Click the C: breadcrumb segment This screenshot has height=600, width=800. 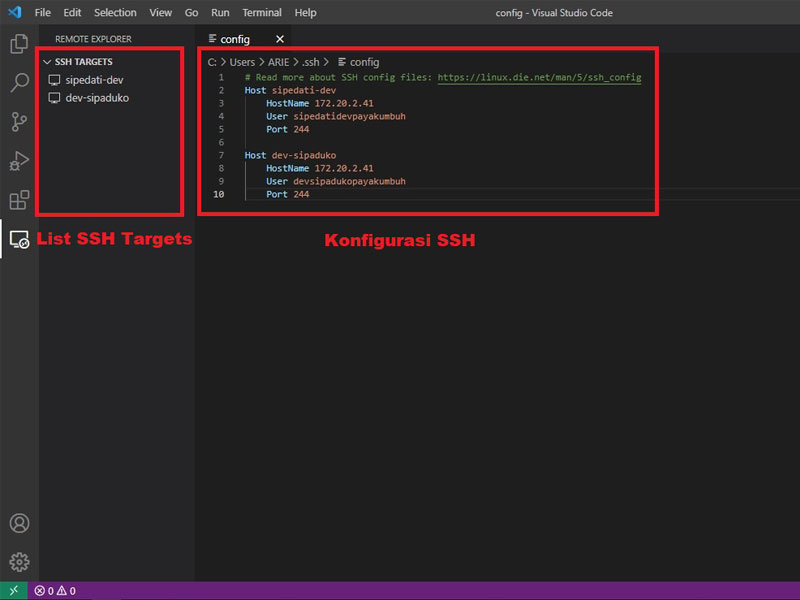[212, 62]
